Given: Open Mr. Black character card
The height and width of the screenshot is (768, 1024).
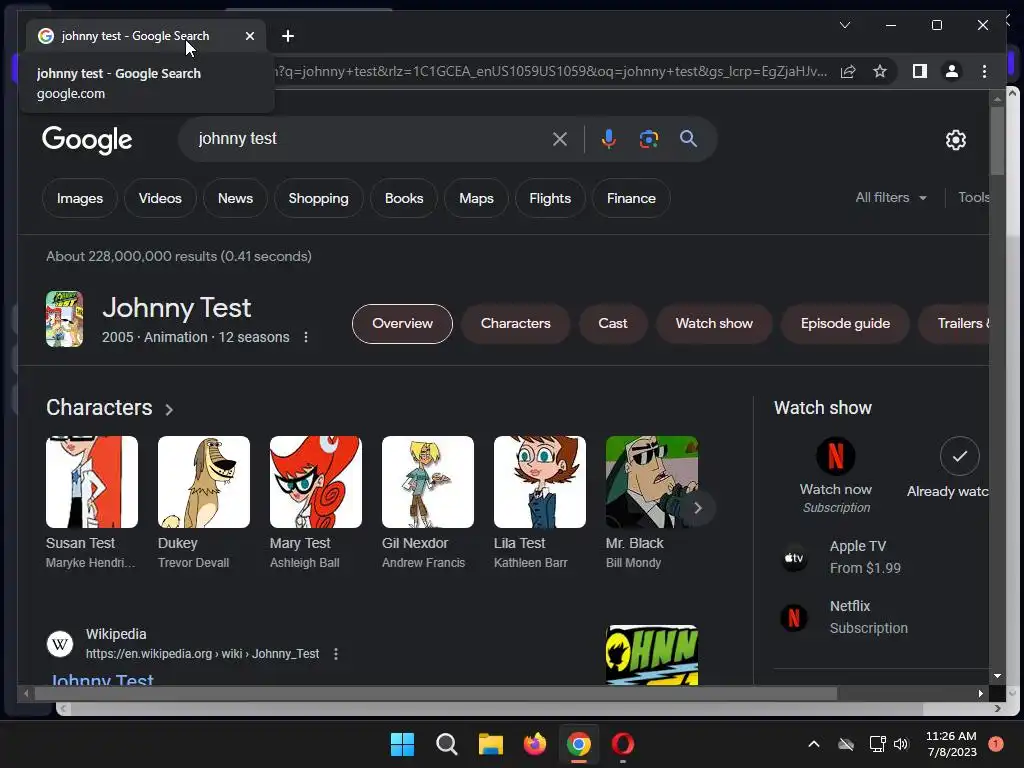Looking at the screenshot, I should [652, 503].
